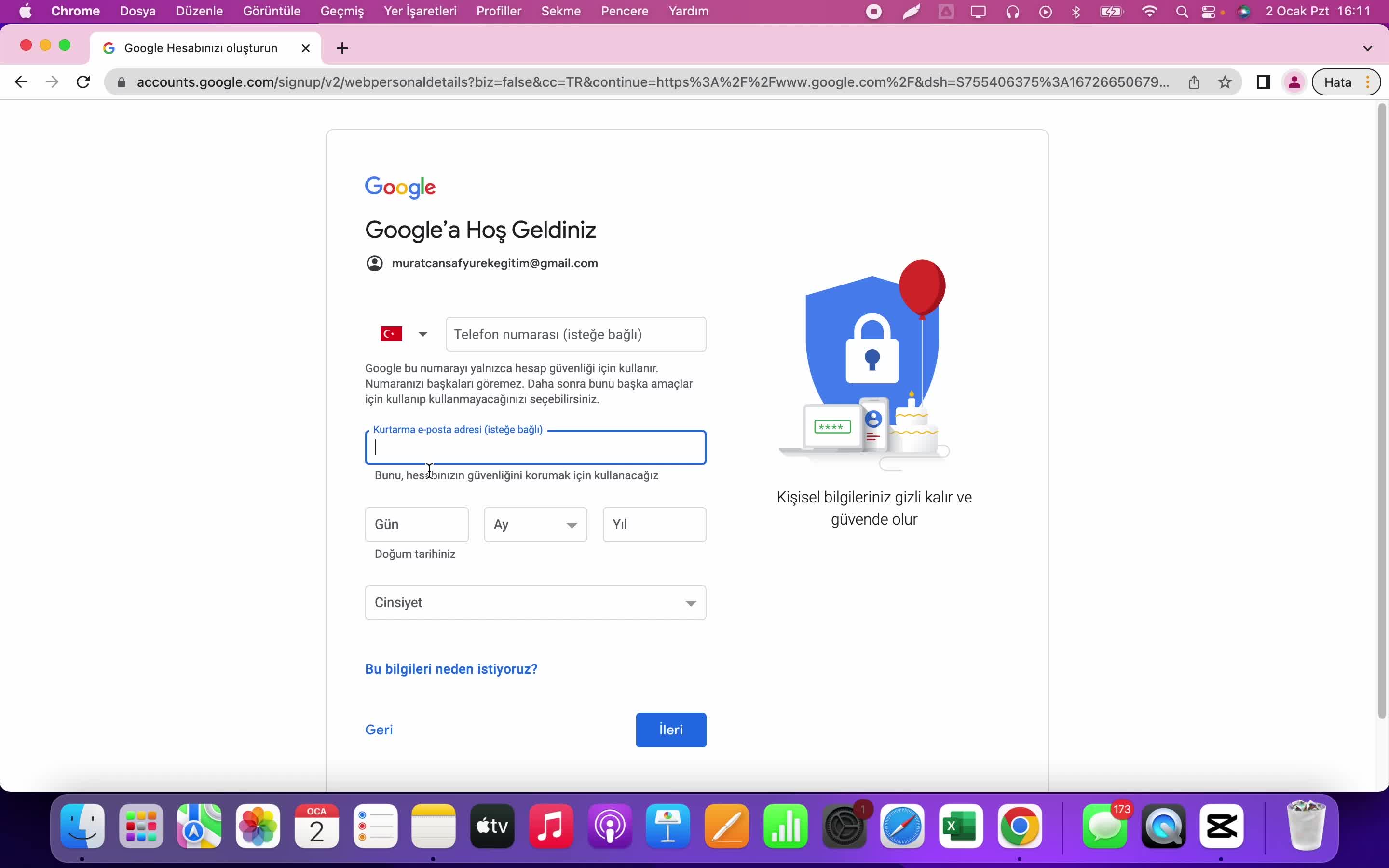This screenshot has height=868, width=1389.
Task: Open QuickTime Player from the Dock
Action: tap(1163, 827)
